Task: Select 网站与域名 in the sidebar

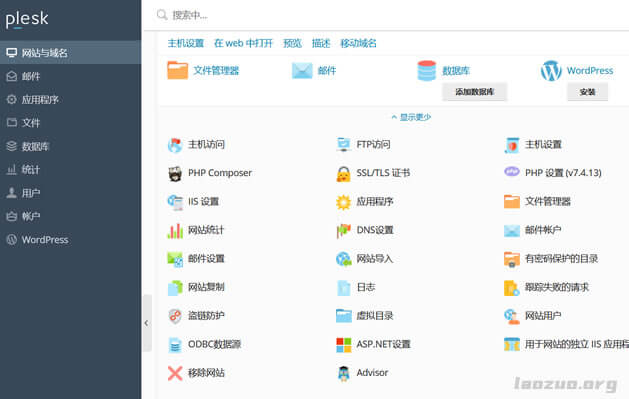Action: [x=71, y=53]
